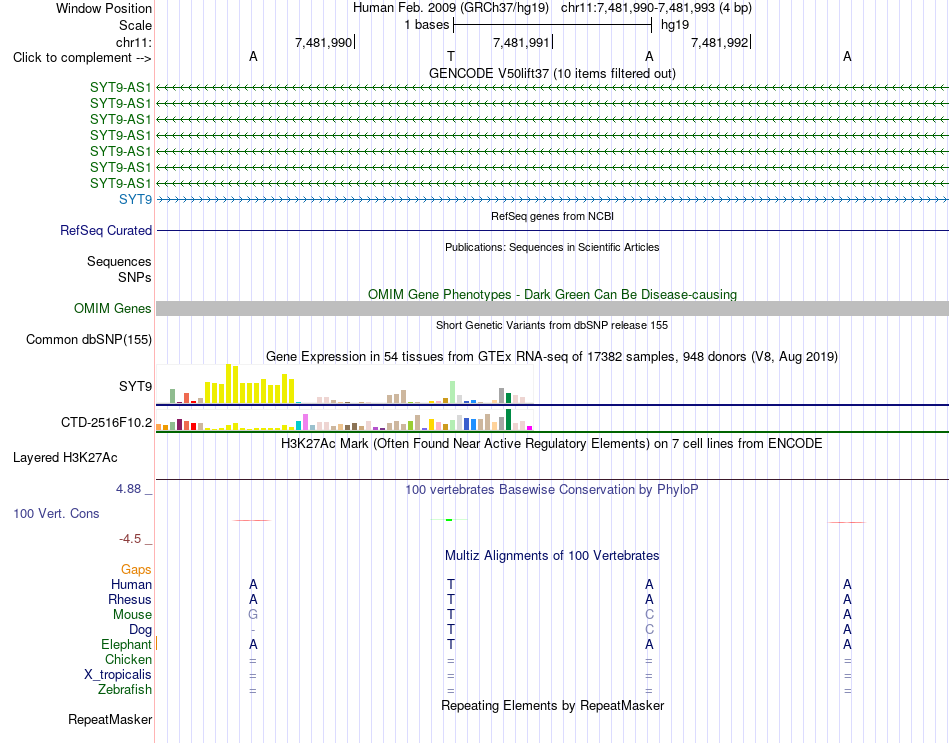Open Short Genetic Variants from dbSNP release 155
The height and width of the screenshot is (743, 950).
[x=552, y=325]
